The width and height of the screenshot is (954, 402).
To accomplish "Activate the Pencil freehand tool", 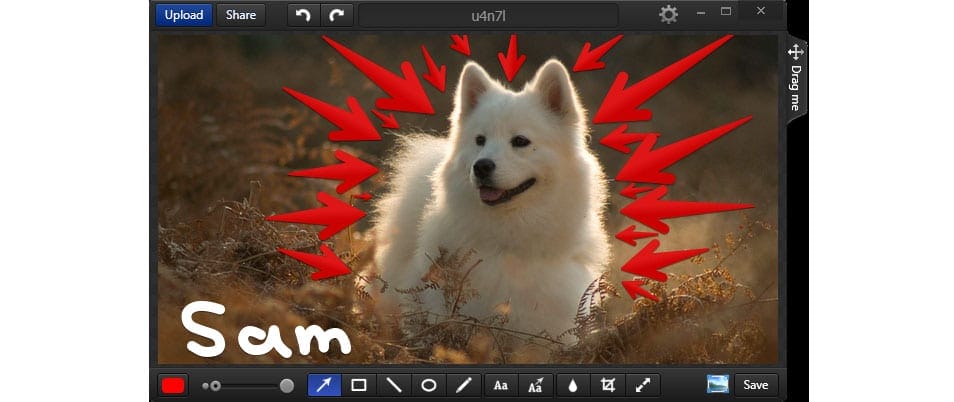I will click(x=463, y=385).
